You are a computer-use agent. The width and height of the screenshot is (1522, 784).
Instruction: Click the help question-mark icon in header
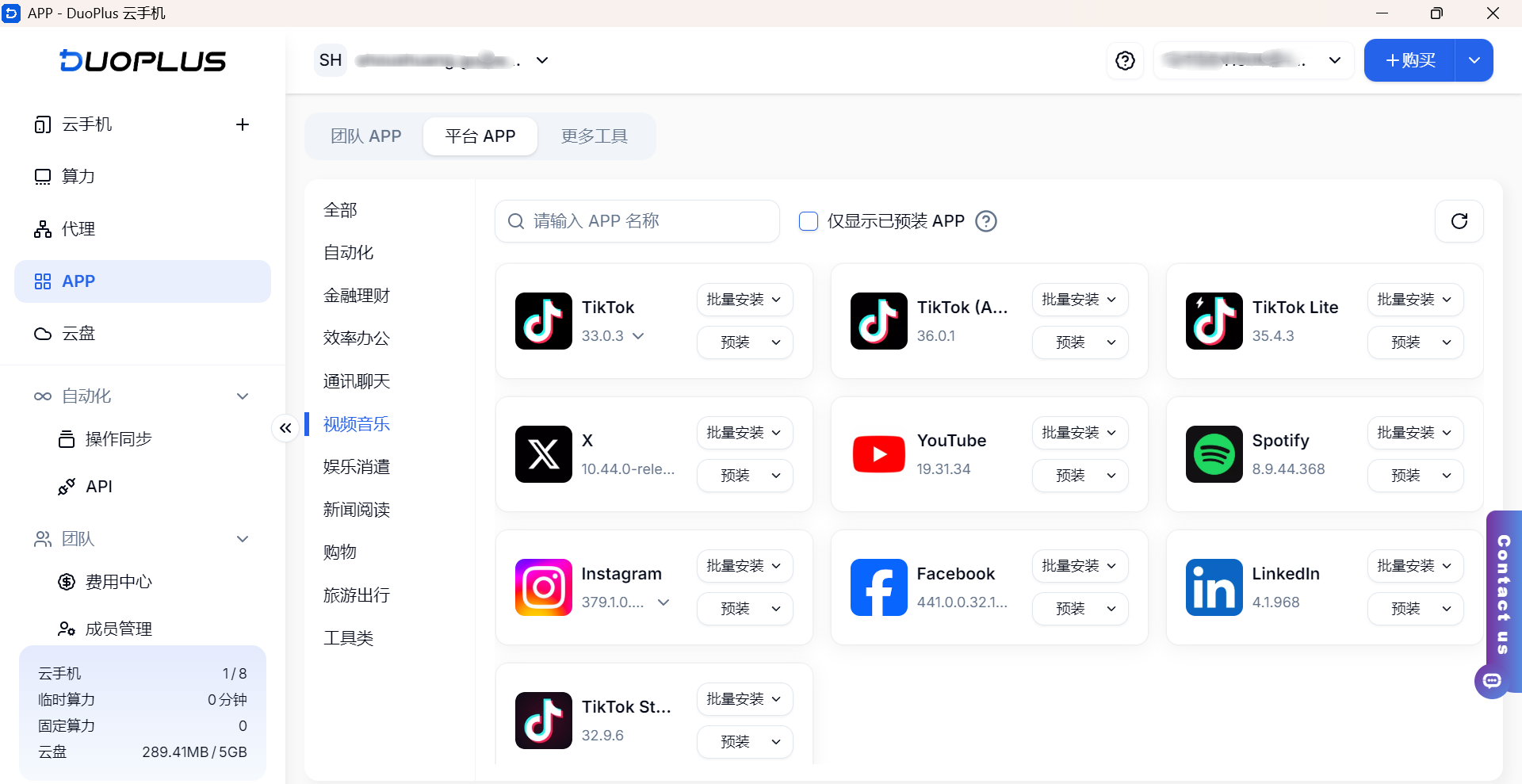coord(1125,61)
